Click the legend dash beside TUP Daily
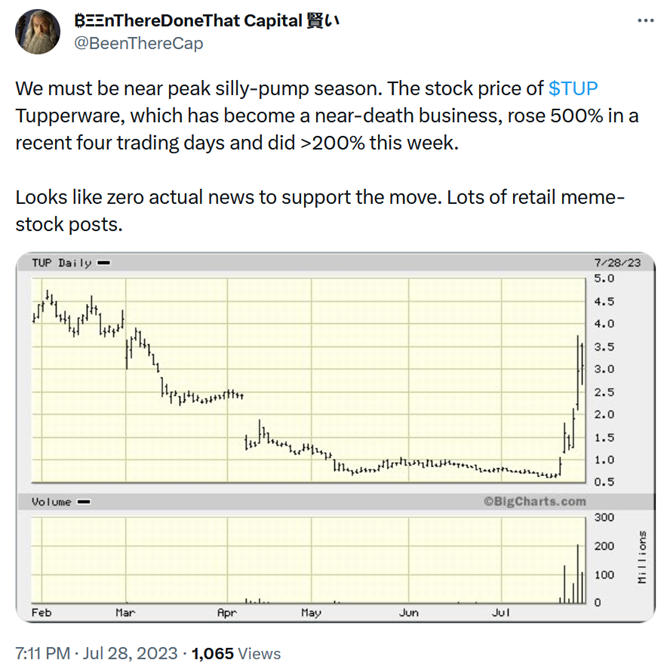The width and height of the screenshot is (667, 669). tap(103, 263)
